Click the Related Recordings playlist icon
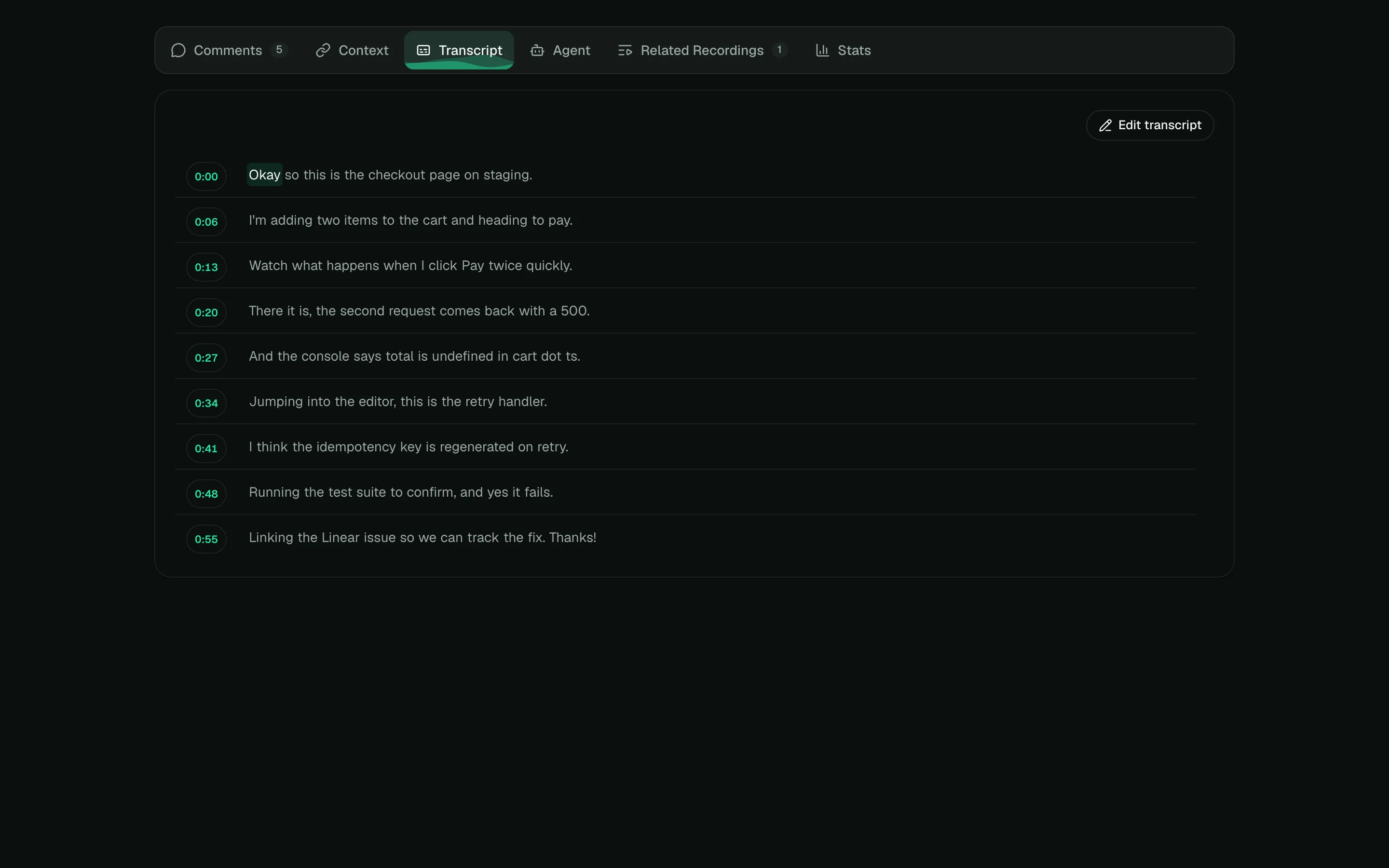 click(625, 51)
